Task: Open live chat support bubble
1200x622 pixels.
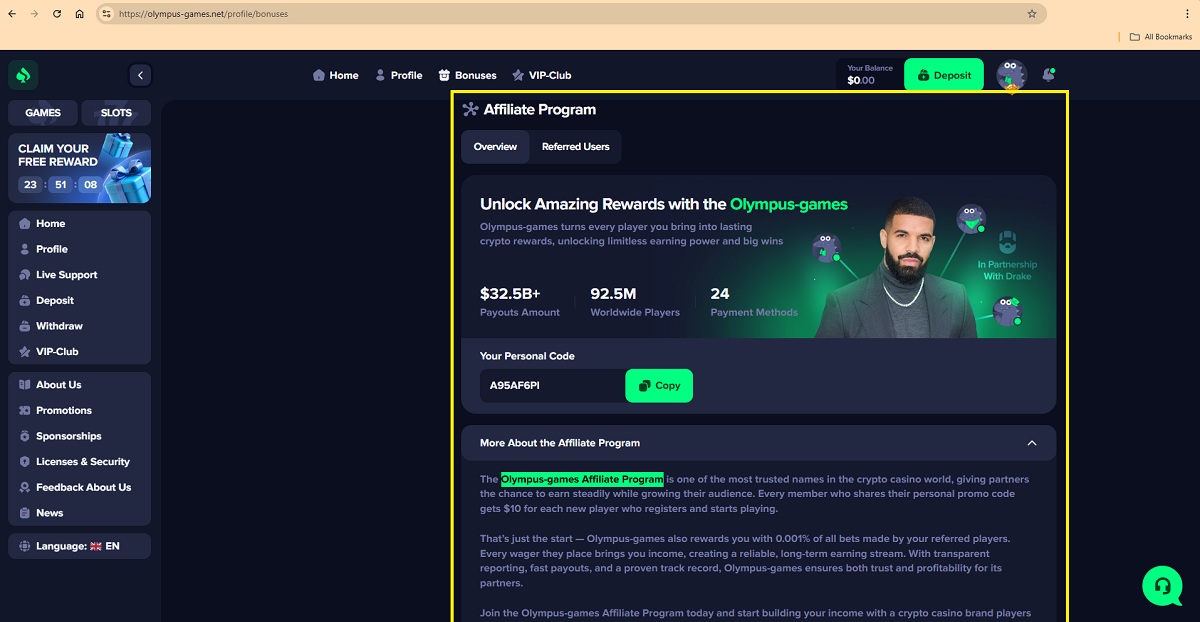Action: tap(1162, 586)
